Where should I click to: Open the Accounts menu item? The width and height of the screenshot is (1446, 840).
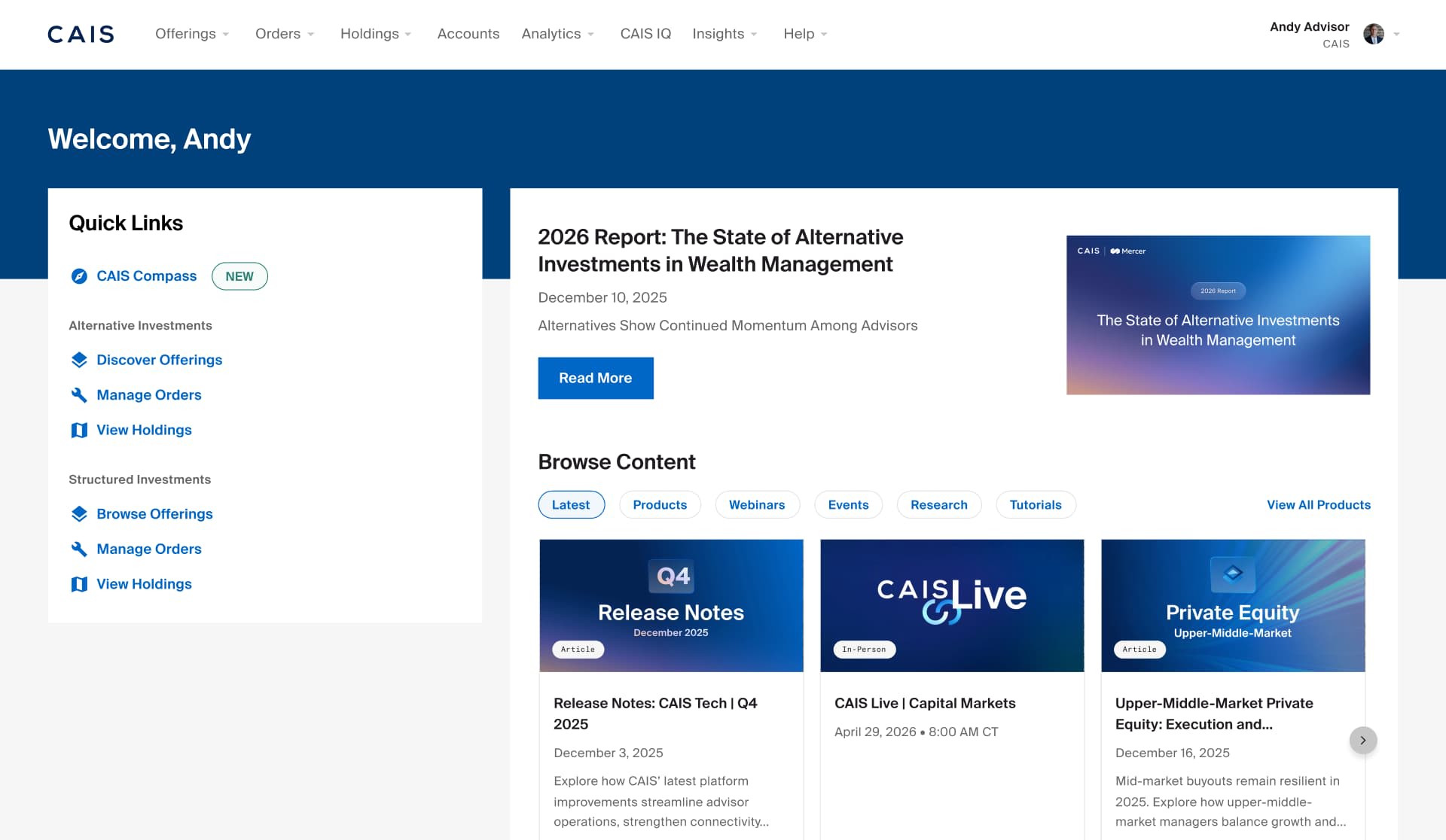(x=468, y=34)
